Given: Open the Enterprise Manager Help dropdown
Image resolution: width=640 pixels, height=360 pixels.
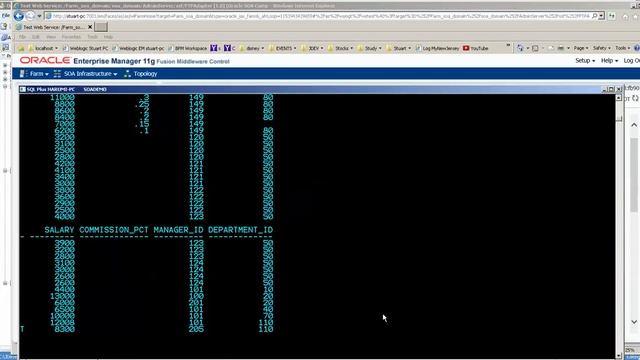Looking at the screenshot, I should [x=609, y=60].
